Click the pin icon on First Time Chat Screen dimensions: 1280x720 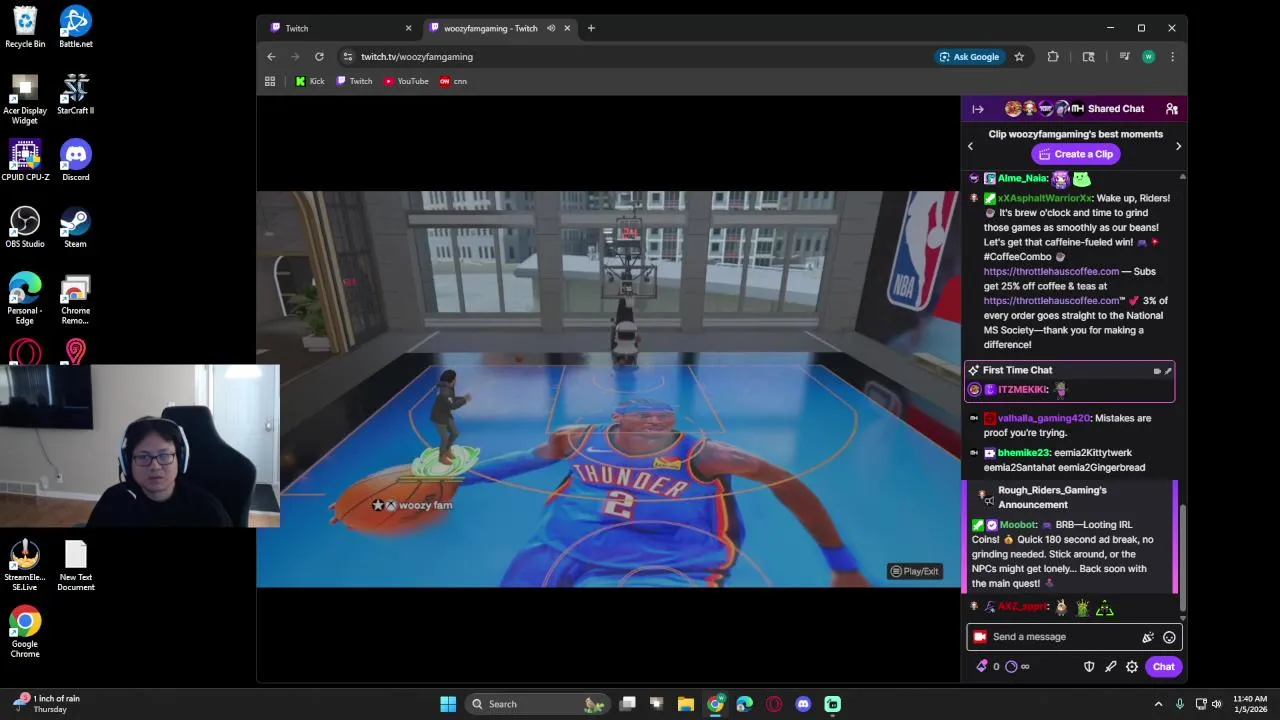1168,371
